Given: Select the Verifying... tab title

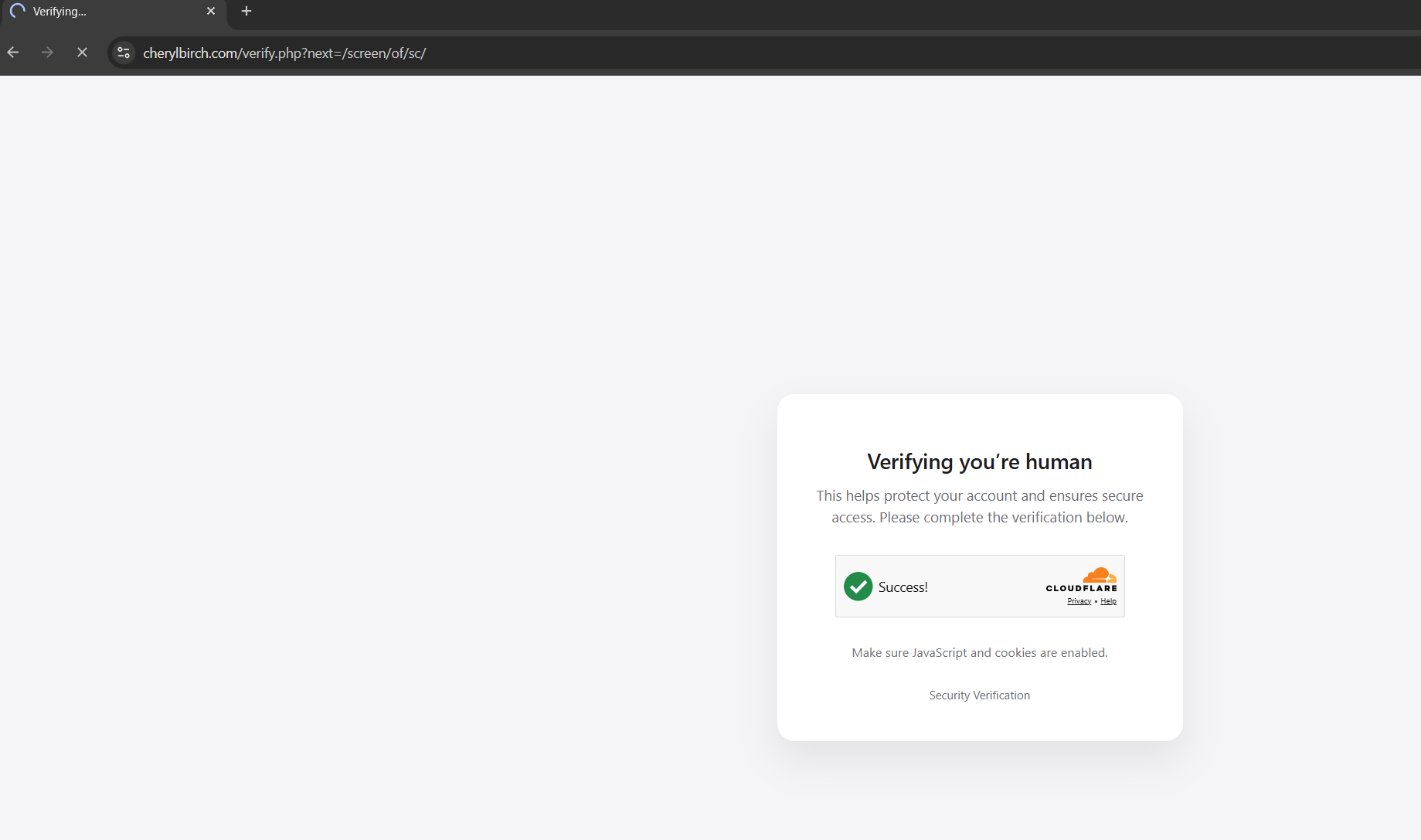Looking at the screenshot, I should [59, 12].
